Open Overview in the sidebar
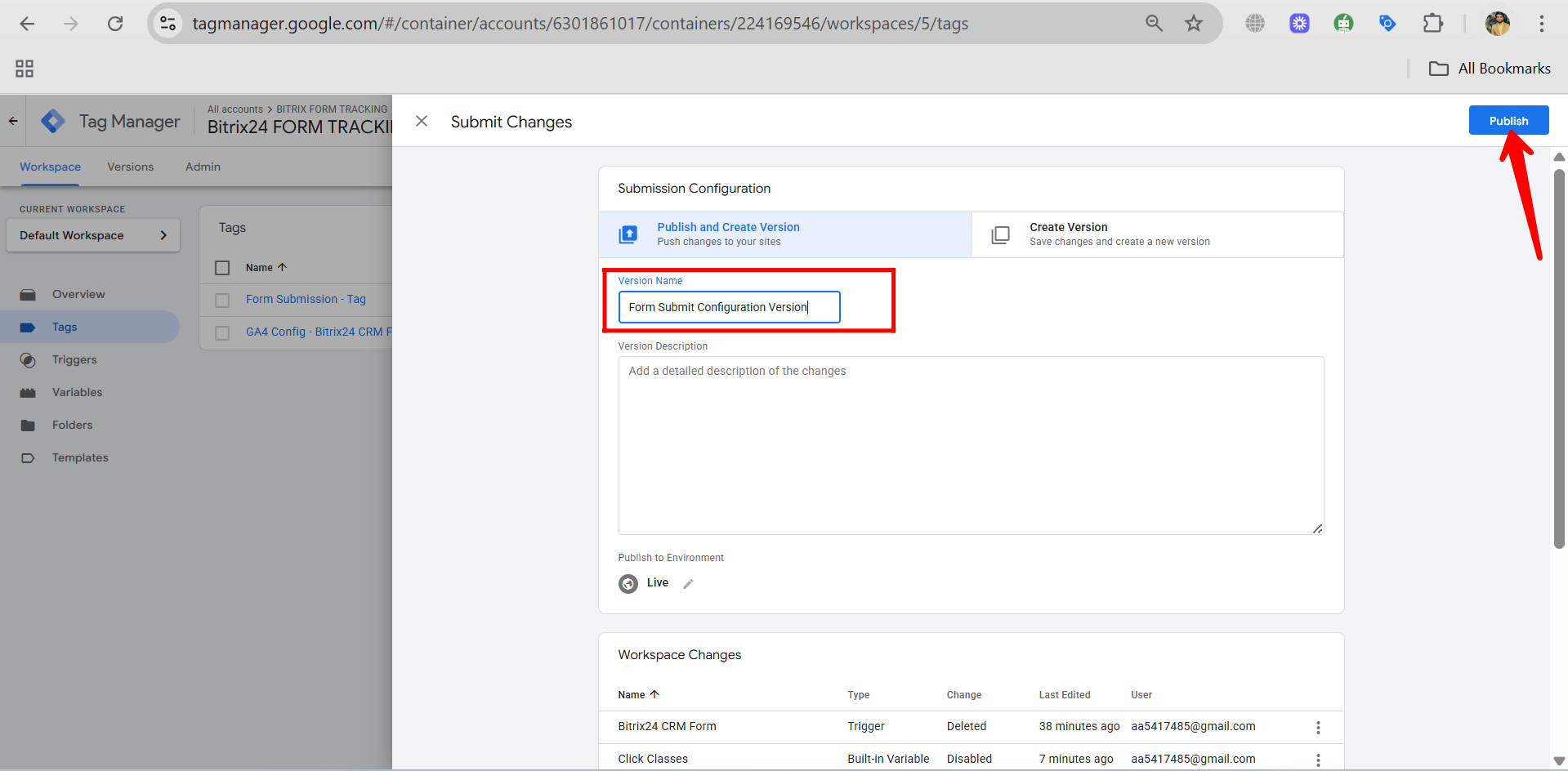Viewport: 1568px width, 771px height. (x=78, y=294)
